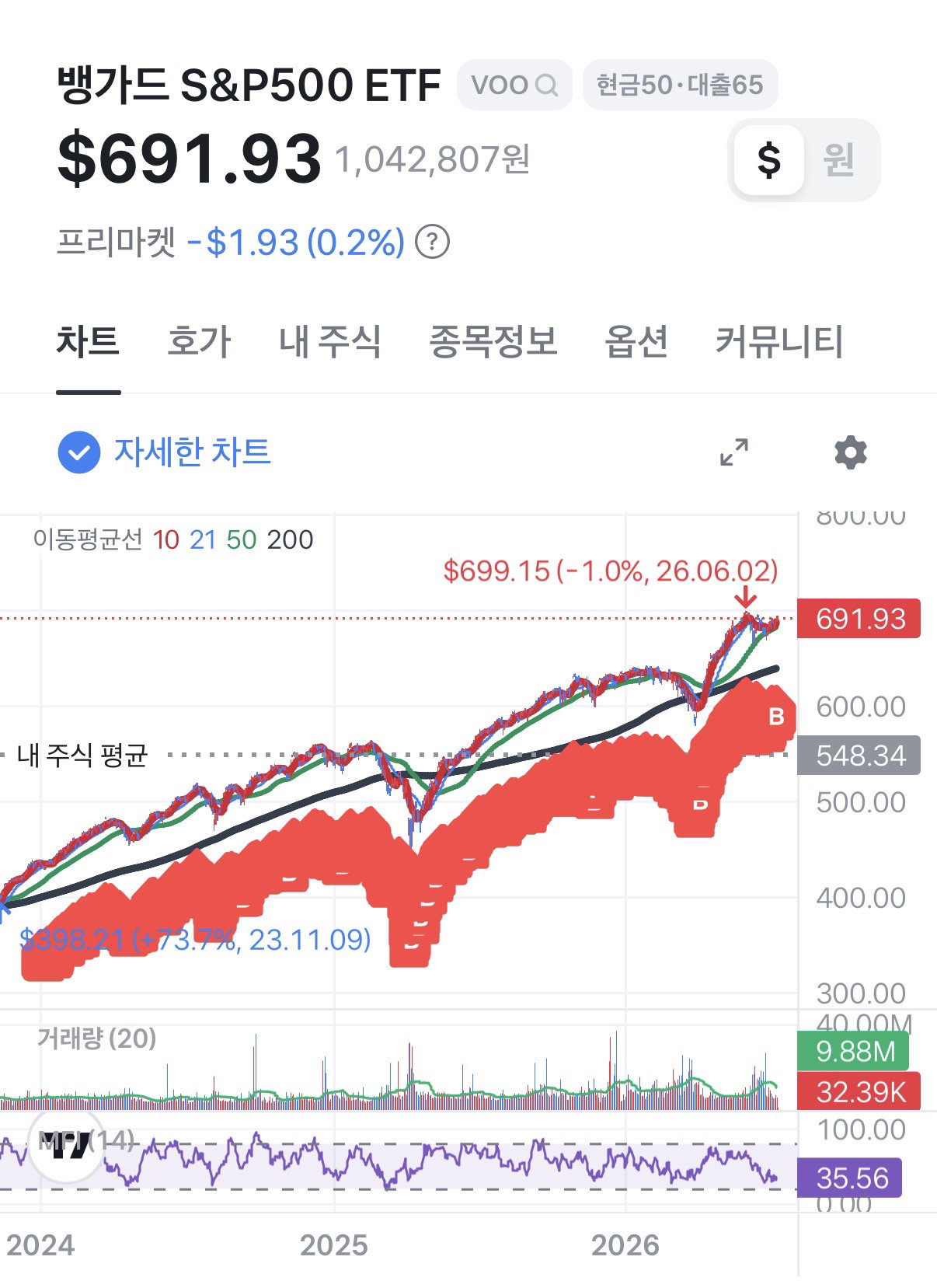Select the 200 moving average label
This screenshot has height=1288, width=937.
[x=290, y=539]
